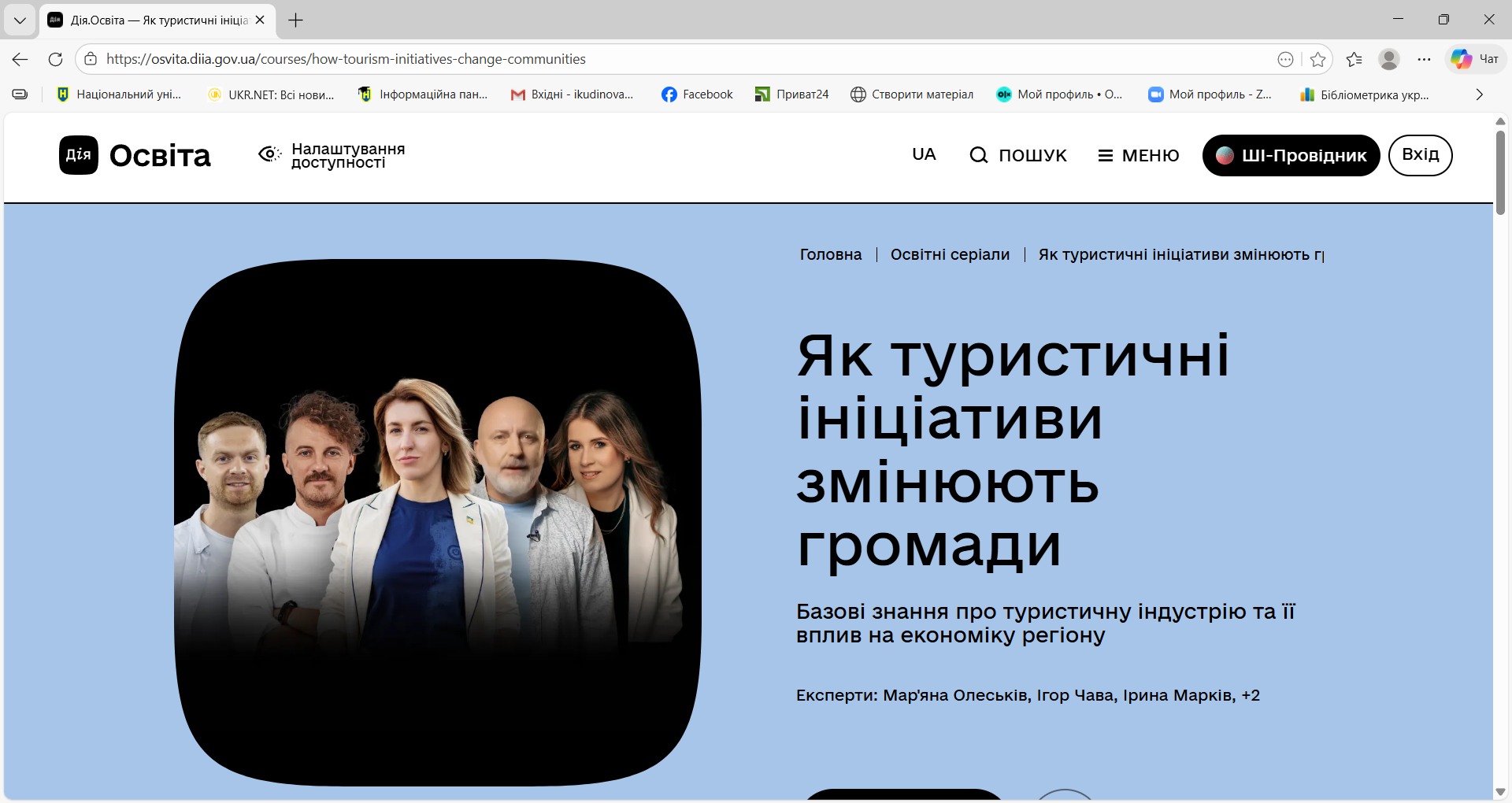This screenshot has height=803, width=1512.
Task: Close the Дія.Освіта browser tab
Action: [260, 20]
